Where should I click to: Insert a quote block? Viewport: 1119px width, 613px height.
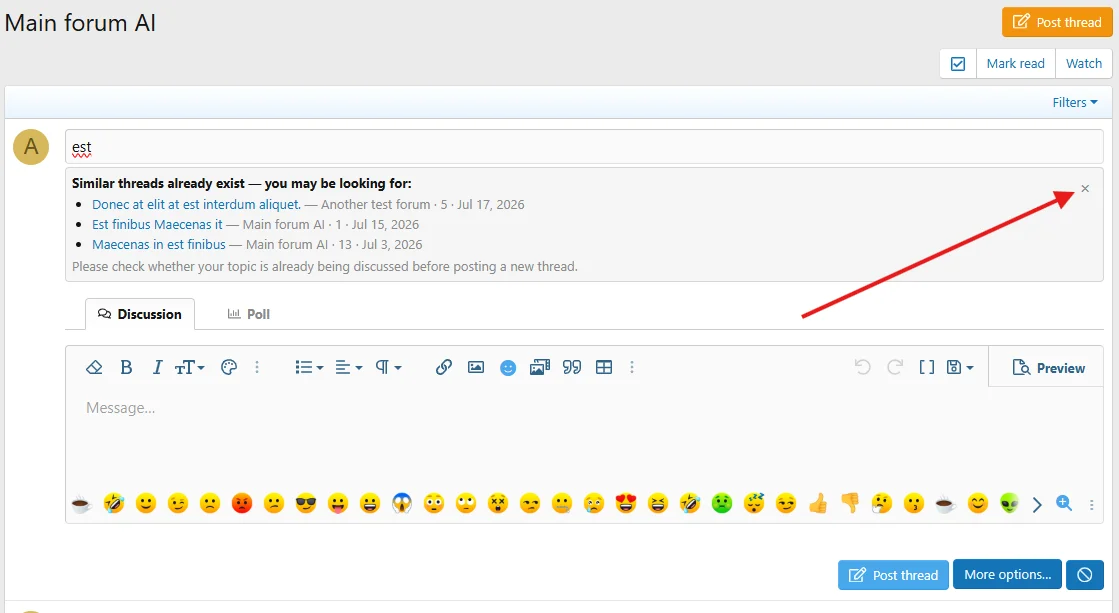point(572,368)
